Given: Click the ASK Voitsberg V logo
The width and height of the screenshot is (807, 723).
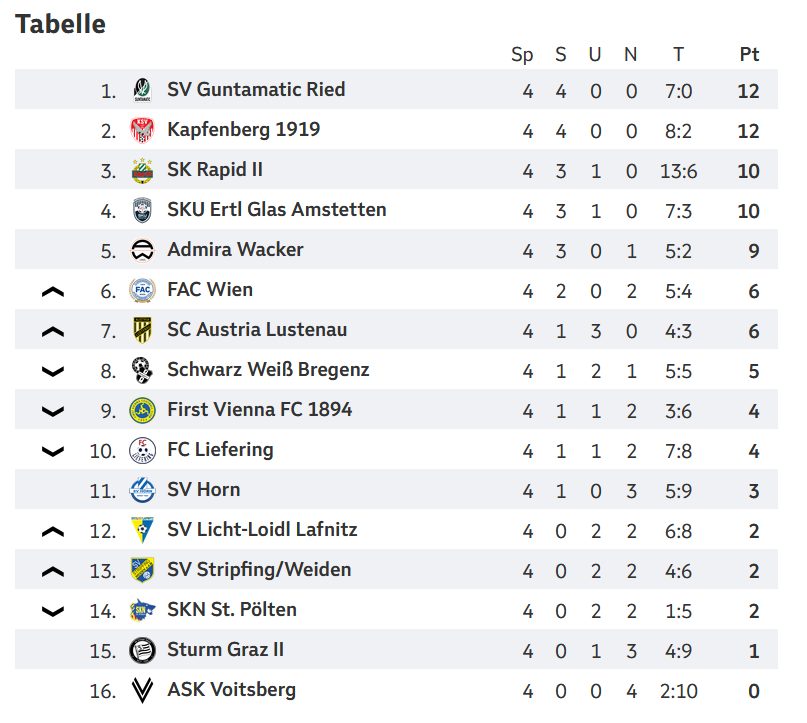Looking at the screenshot, I should [x=142, y=691].
